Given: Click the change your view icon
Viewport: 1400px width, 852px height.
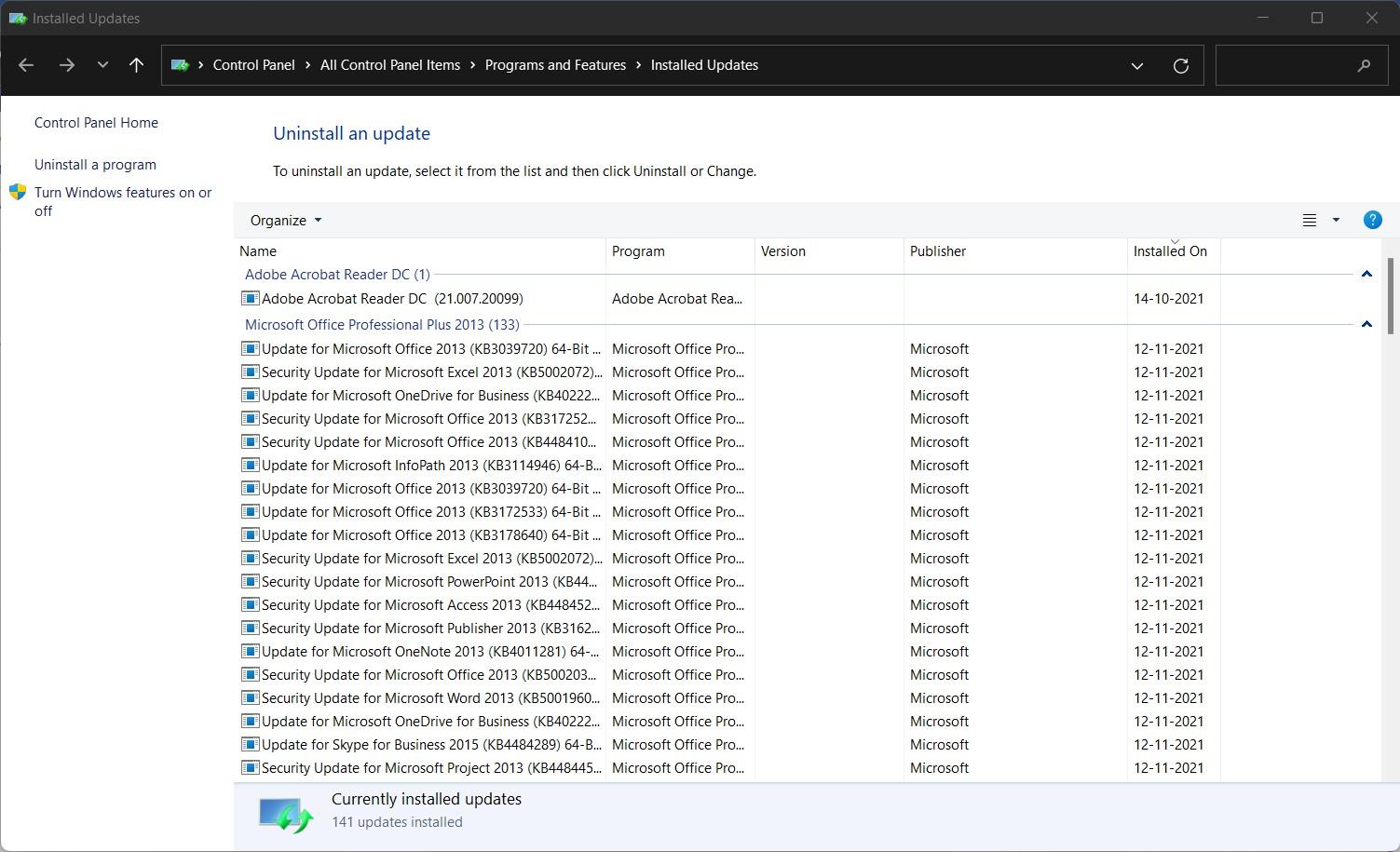Looking at the screenshot, I should (1309, 220).
